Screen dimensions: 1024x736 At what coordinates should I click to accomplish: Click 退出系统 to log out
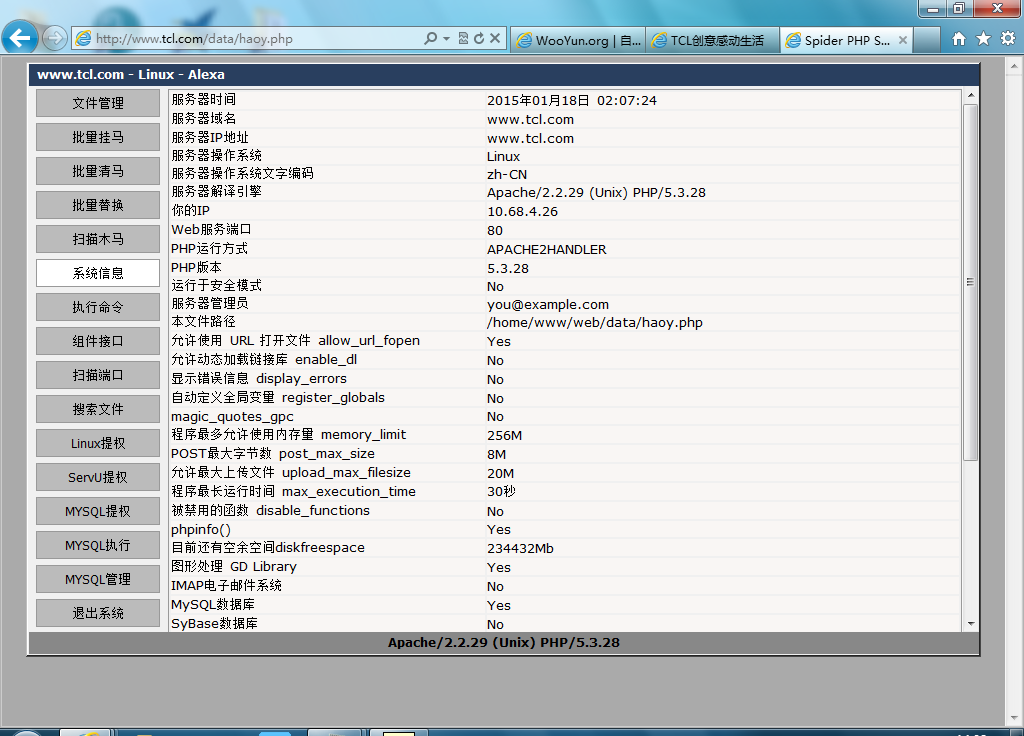[98, 613]
